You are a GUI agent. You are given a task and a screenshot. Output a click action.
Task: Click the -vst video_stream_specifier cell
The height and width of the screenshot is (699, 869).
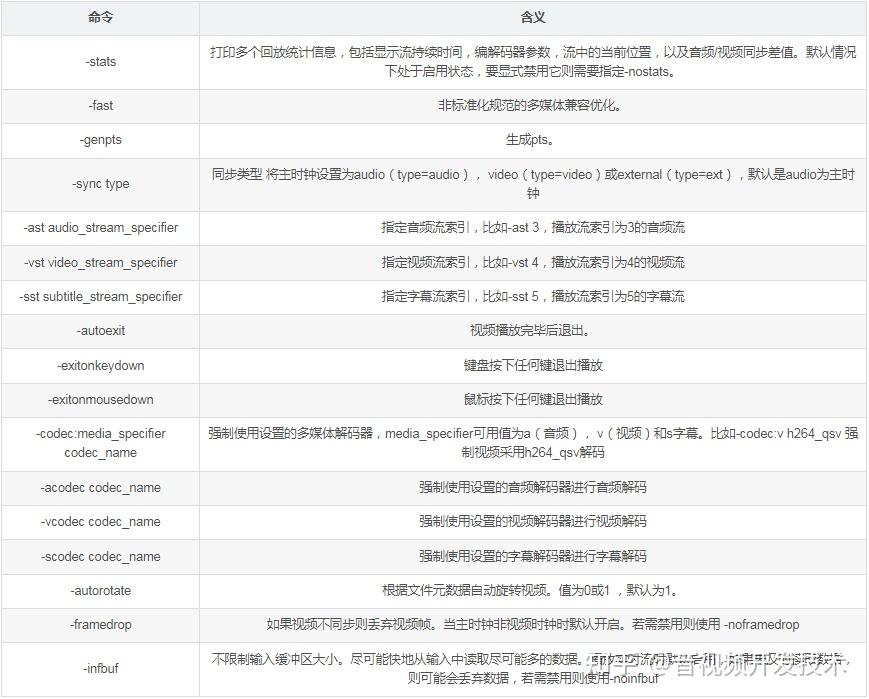coord(100,263)
